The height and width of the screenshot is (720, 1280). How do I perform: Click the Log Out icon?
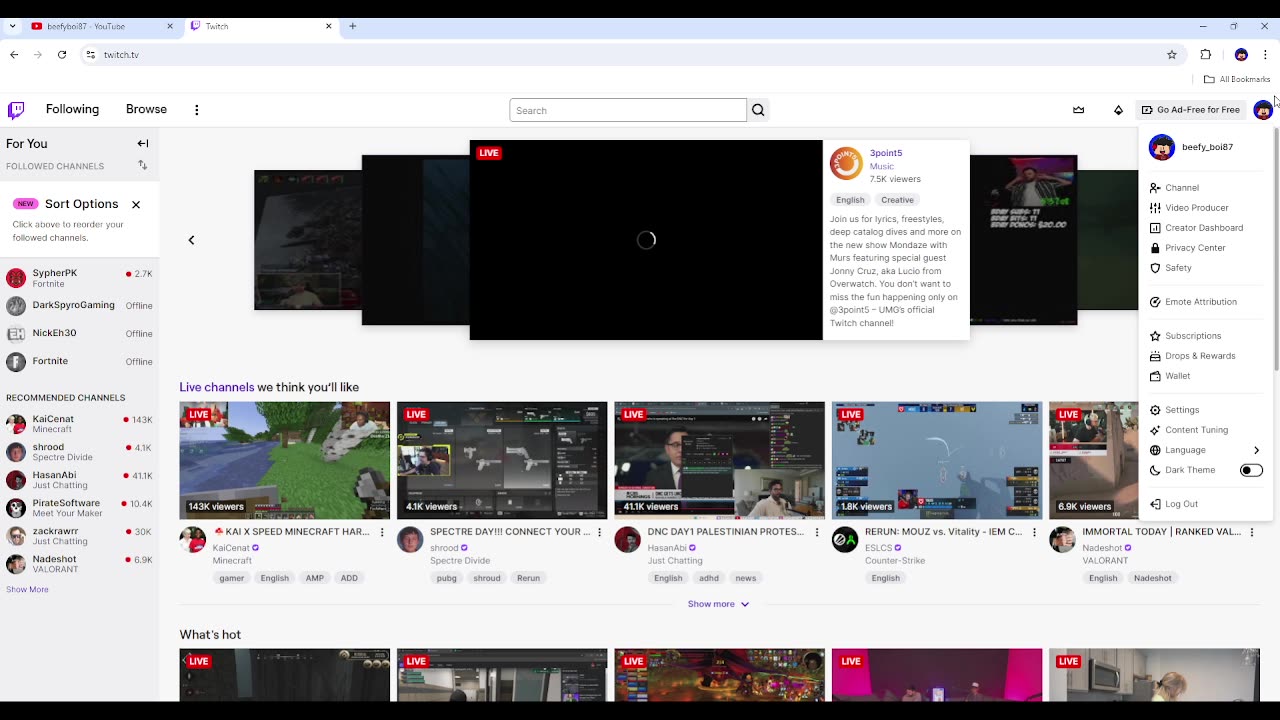click(1155, 504)
